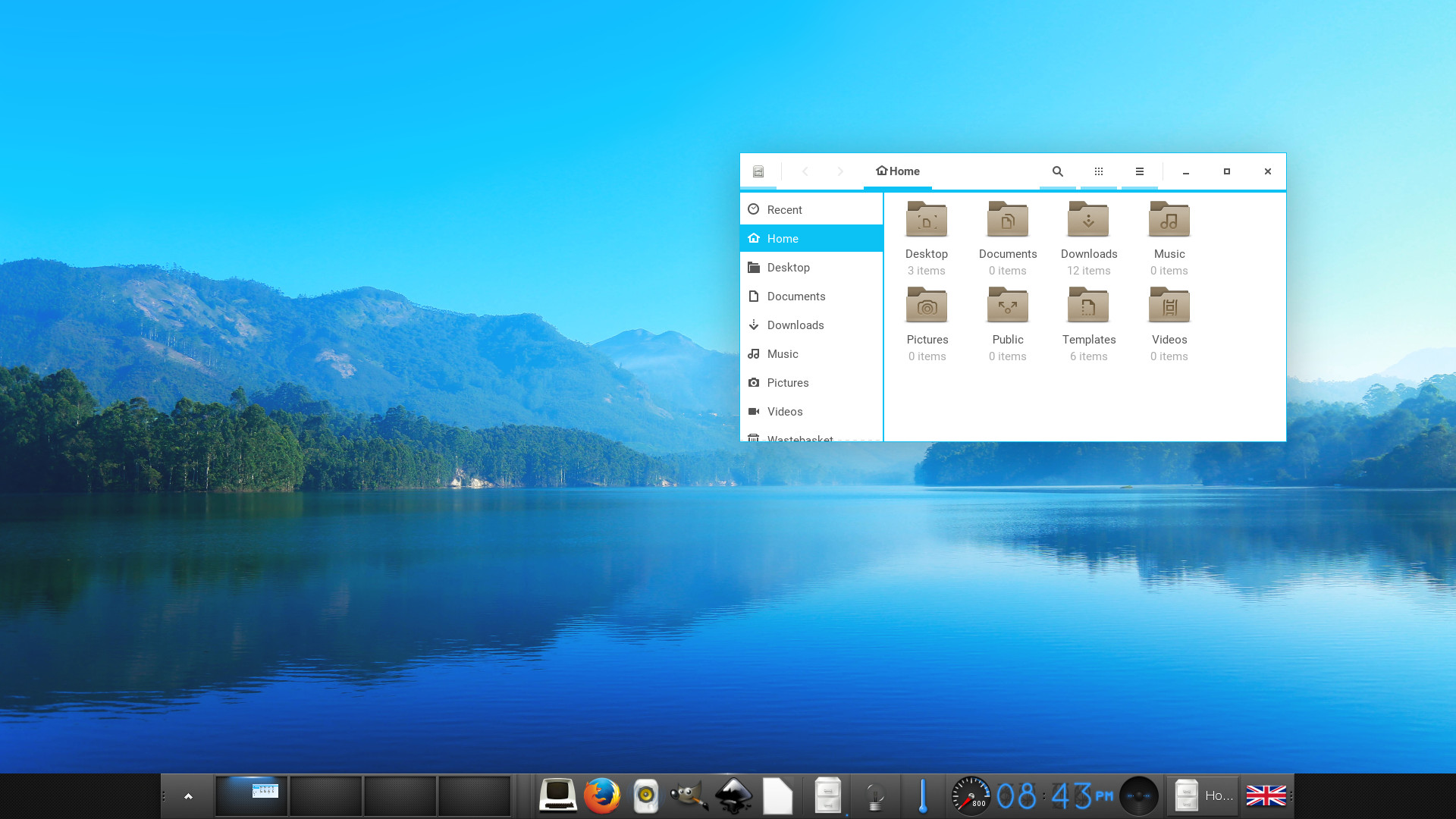
Task: Click the Home window taskbar button
Action: (1203, 796)
